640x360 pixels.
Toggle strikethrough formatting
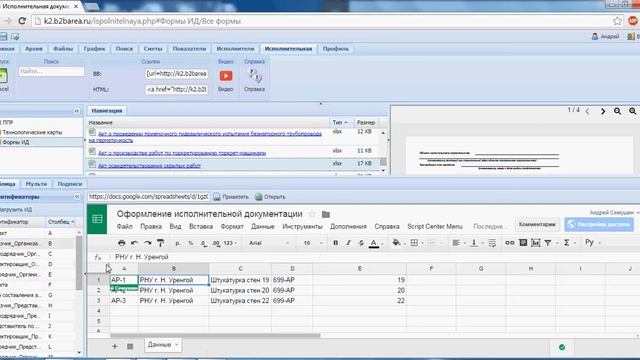click(x=361, y=243)
